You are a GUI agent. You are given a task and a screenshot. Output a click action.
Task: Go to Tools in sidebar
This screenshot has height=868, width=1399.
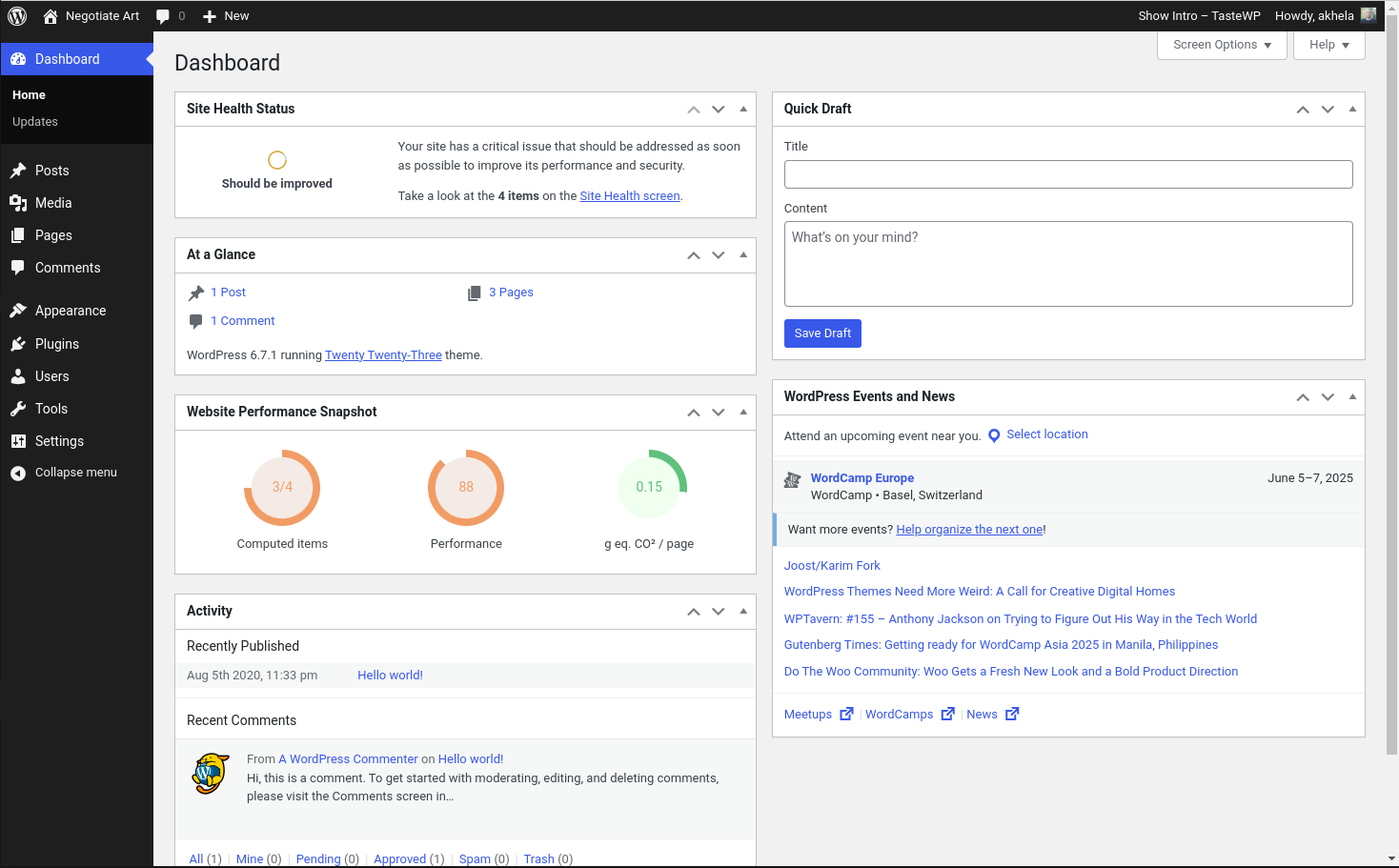pos(51,409)
